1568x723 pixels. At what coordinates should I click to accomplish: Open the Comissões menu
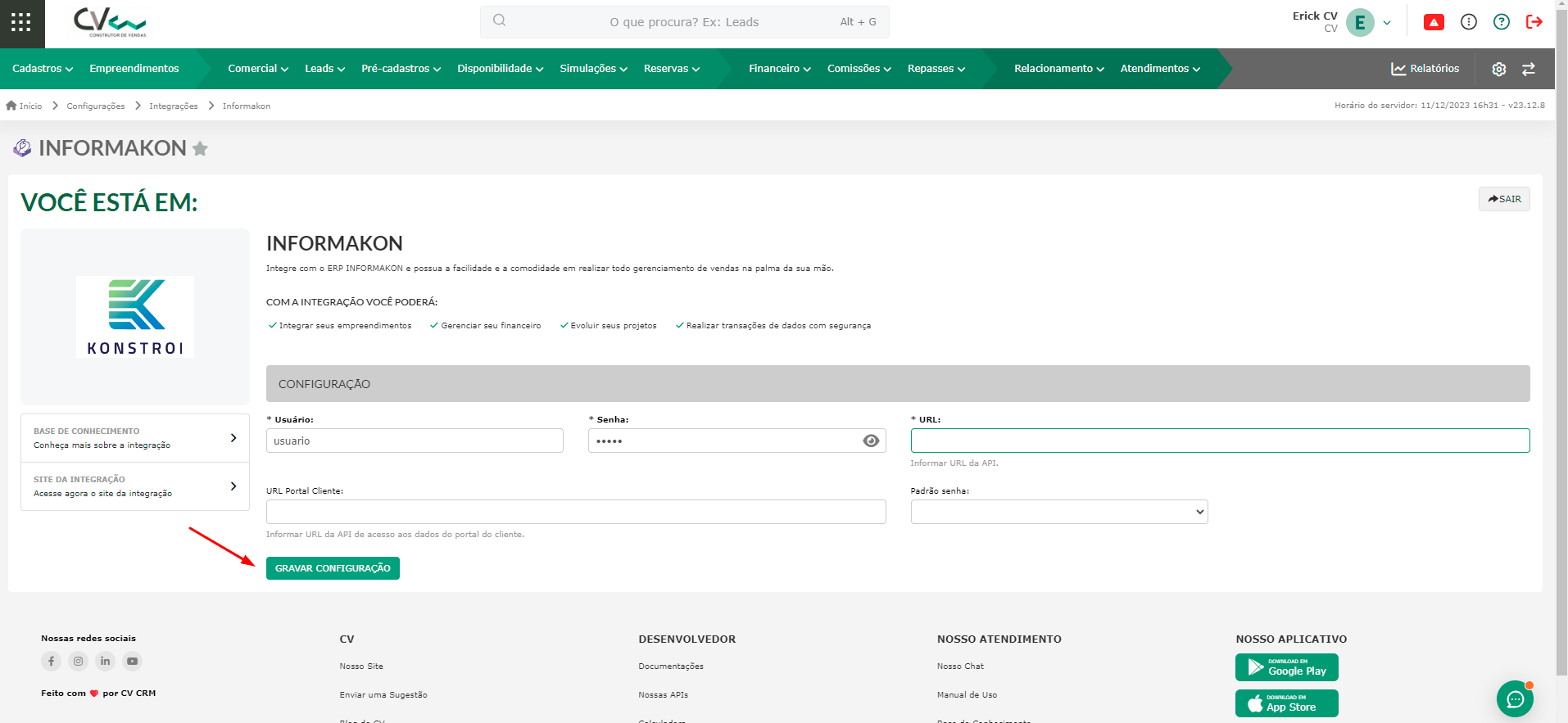(859, 69)
